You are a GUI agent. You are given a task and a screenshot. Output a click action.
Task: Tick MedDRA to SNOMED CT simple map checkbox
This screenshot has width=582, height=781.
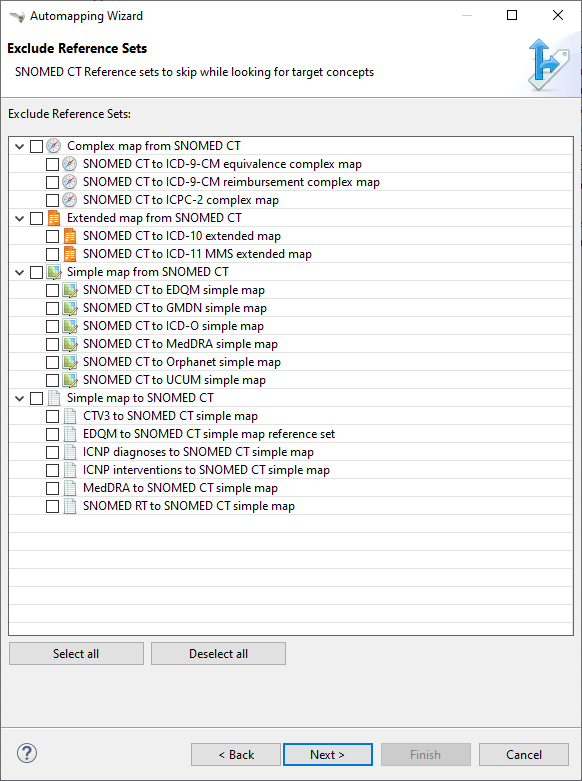pyautogui.click(x=52, y=489)
